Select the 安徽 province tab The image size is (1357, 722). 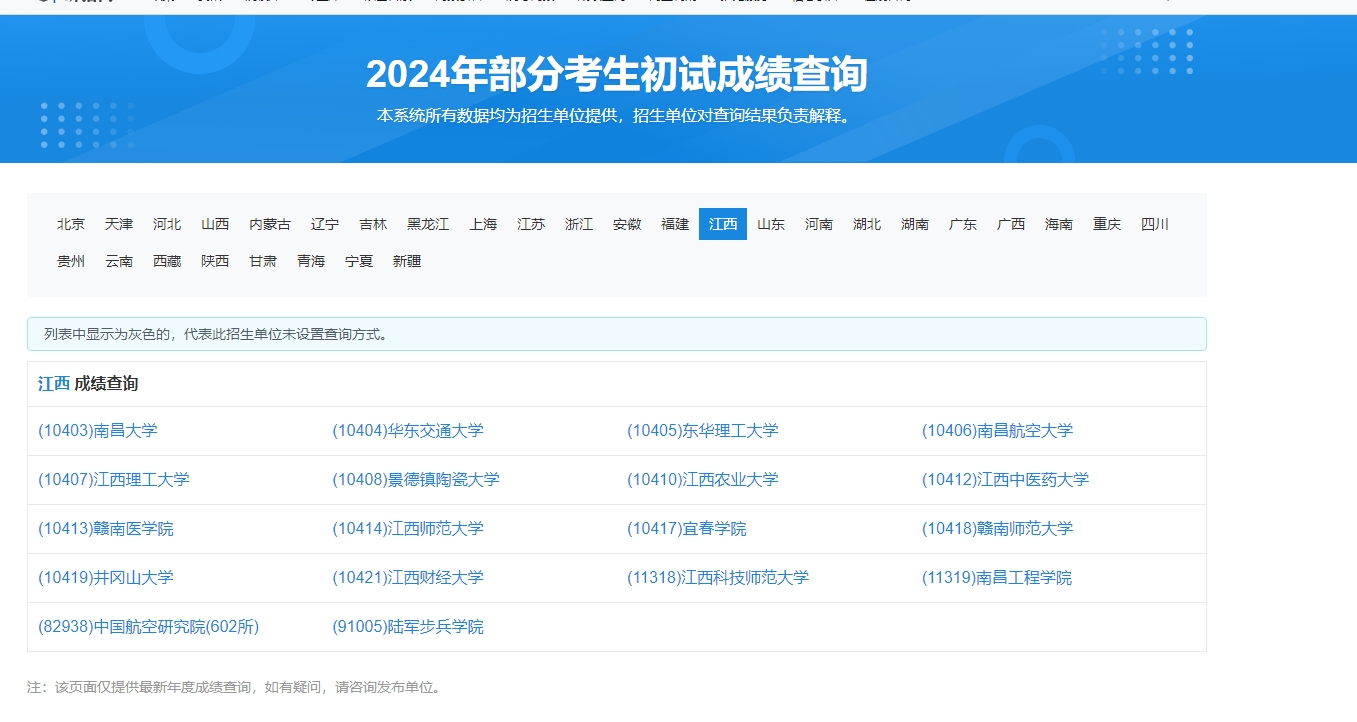tap(627, 224)
